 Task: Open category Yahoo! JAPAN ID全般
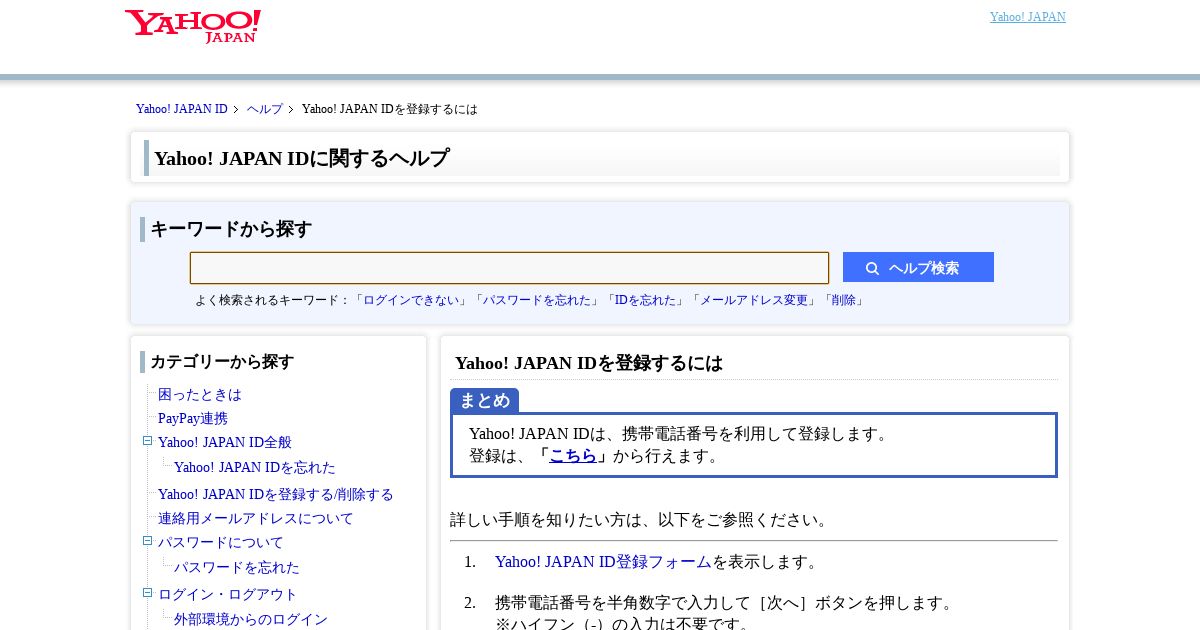click(x=225, y=443)
